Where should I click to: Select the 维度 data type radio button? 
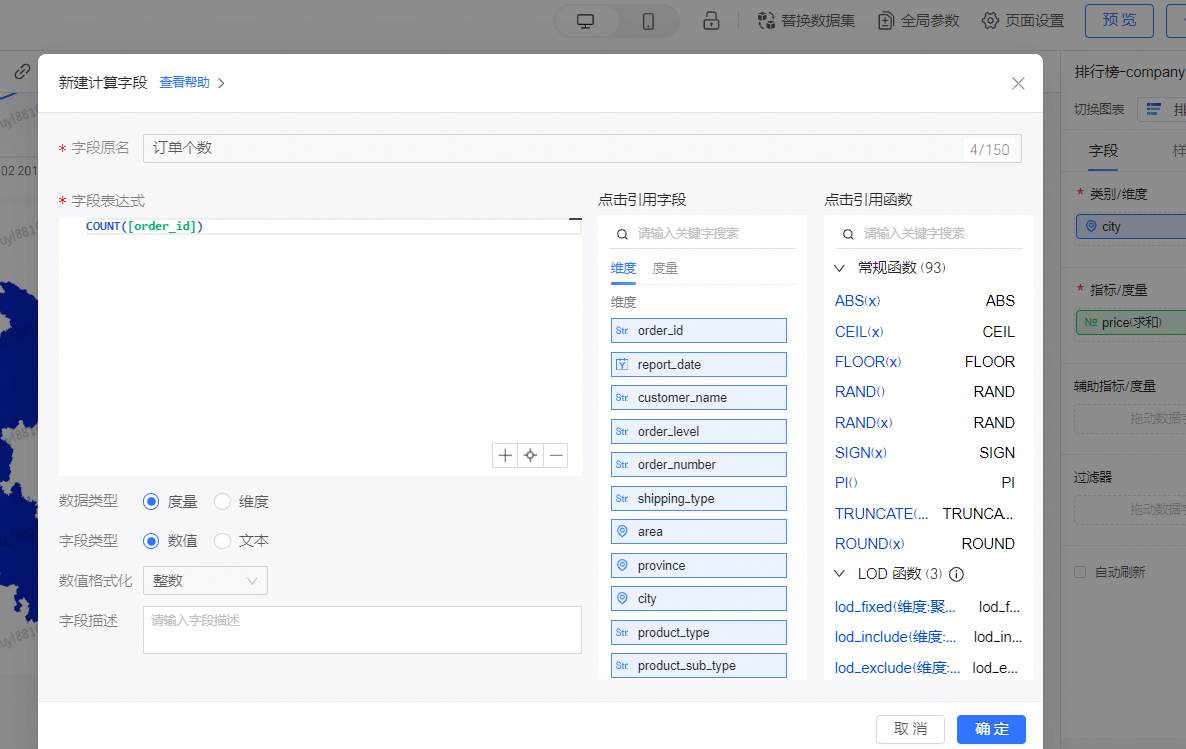(x=223, y=502)
